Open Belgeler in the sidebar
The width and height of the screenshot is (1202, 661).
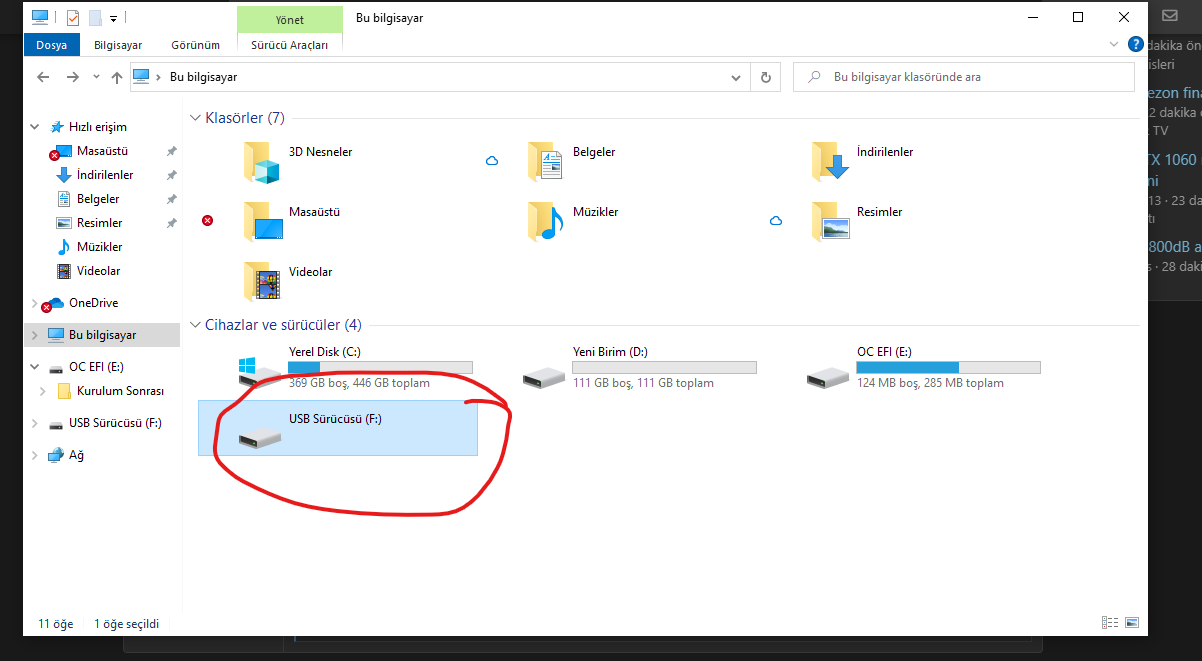click(x=98, y=199)
